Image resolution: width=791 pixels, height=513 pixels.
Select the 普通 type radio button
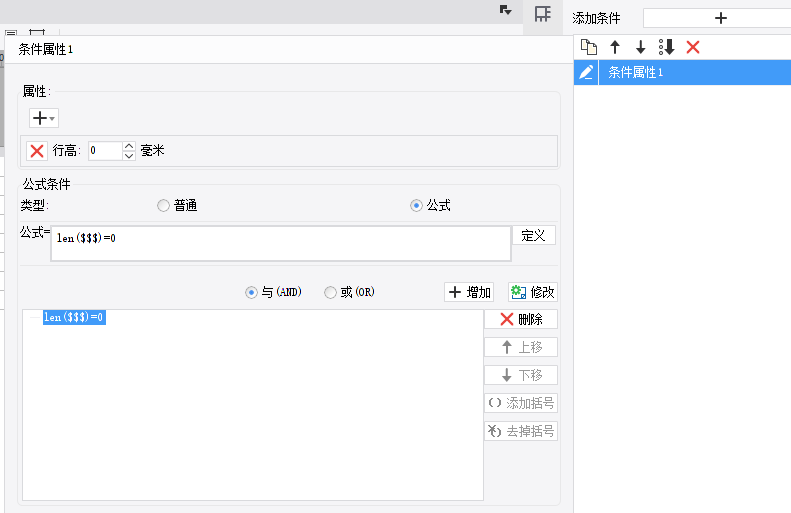[x=163, y=206]
